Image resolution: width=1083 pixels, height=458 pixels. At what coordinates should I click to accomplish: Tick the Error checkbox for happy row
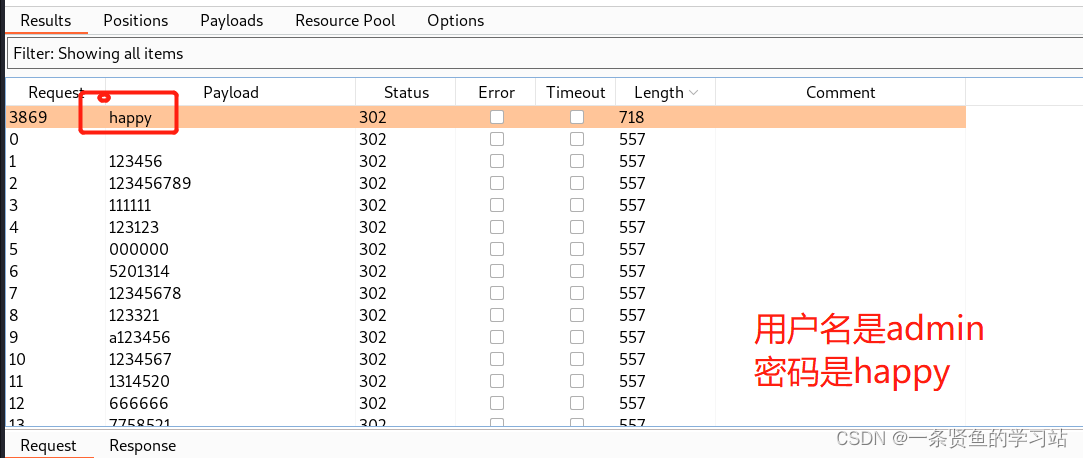click(x=497, y=117)
